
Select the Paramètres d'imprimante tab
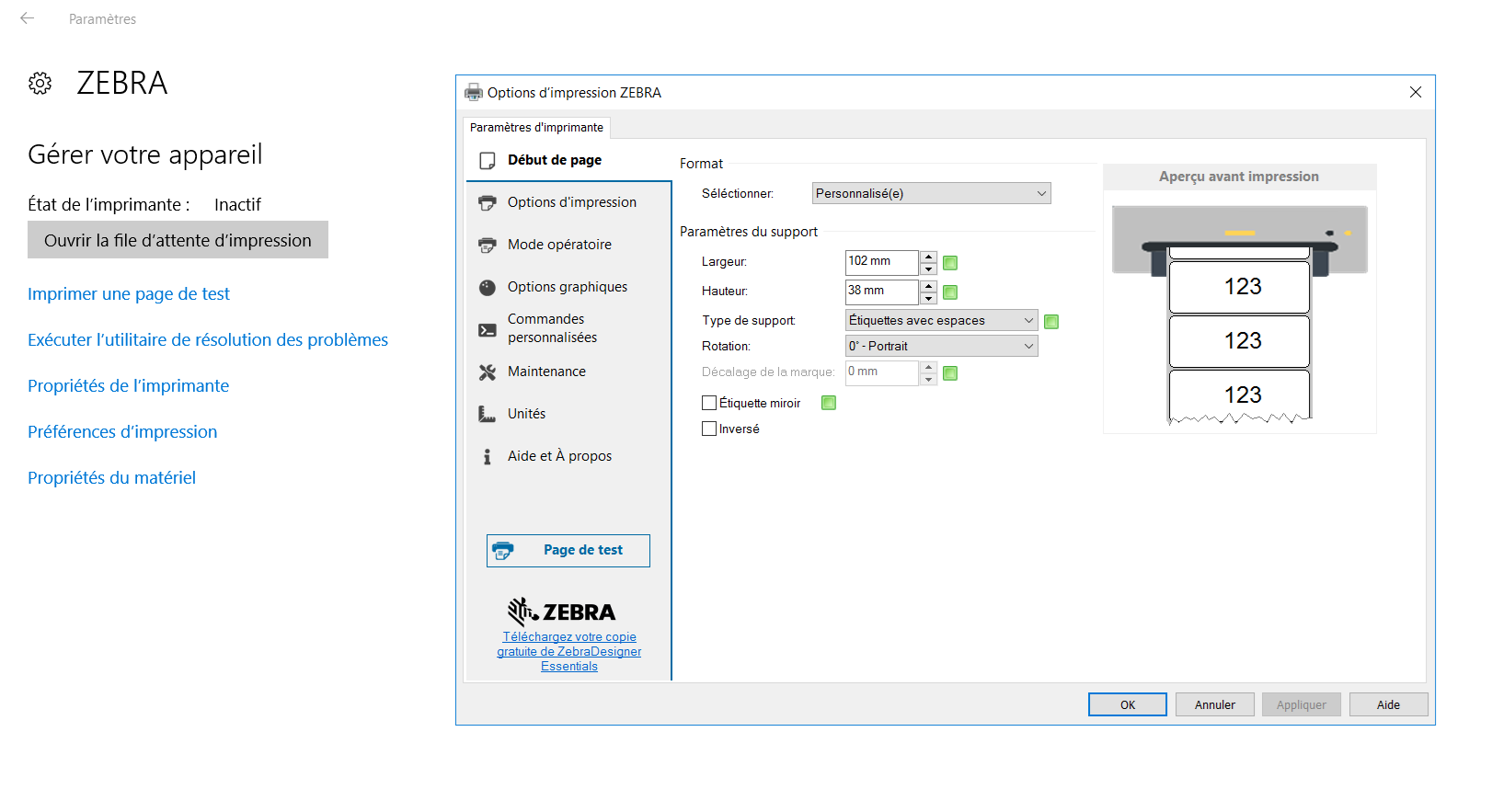tap(536, 127)
